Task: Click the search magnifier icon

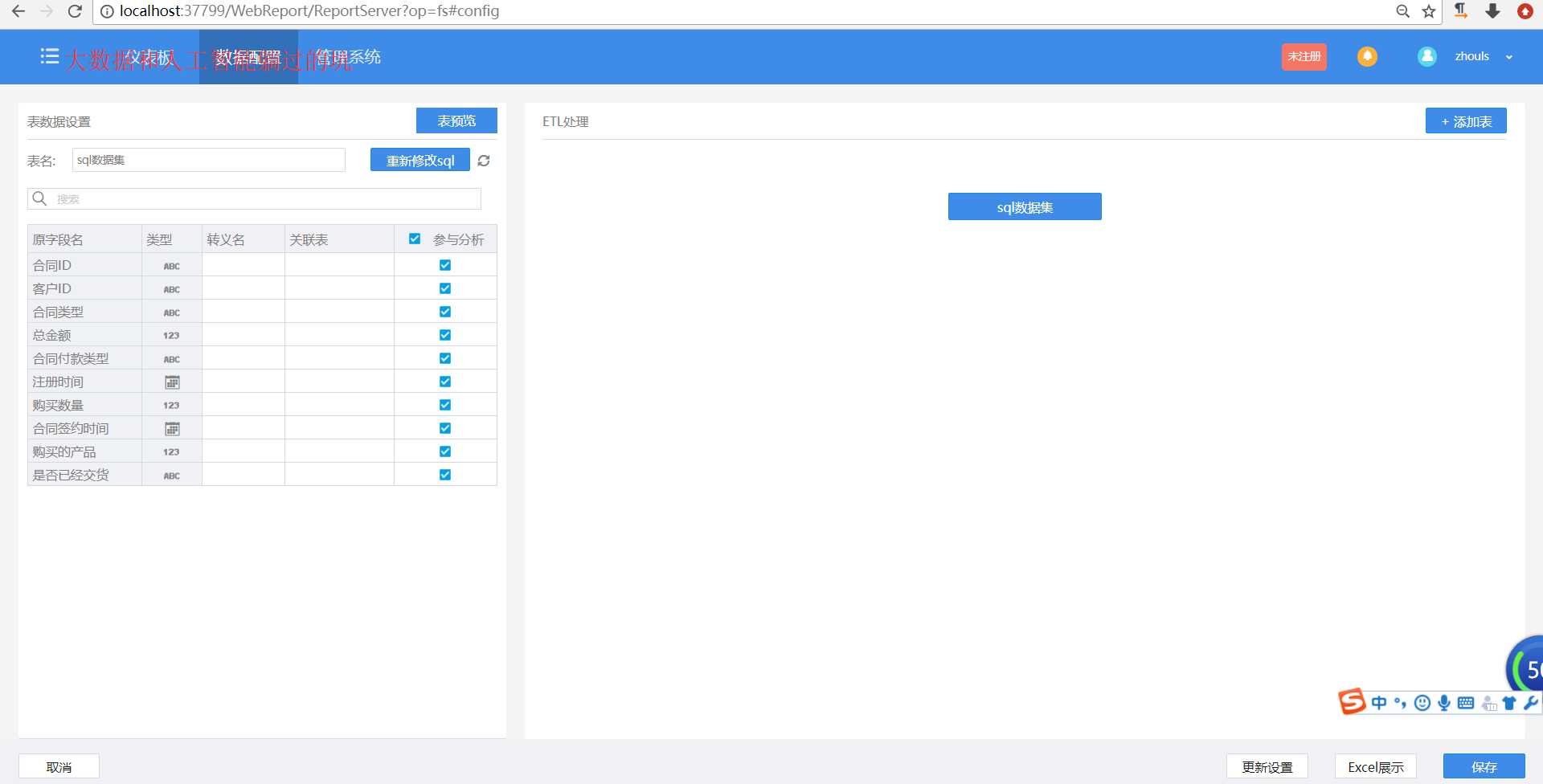Action: click(x=39, y=198)
